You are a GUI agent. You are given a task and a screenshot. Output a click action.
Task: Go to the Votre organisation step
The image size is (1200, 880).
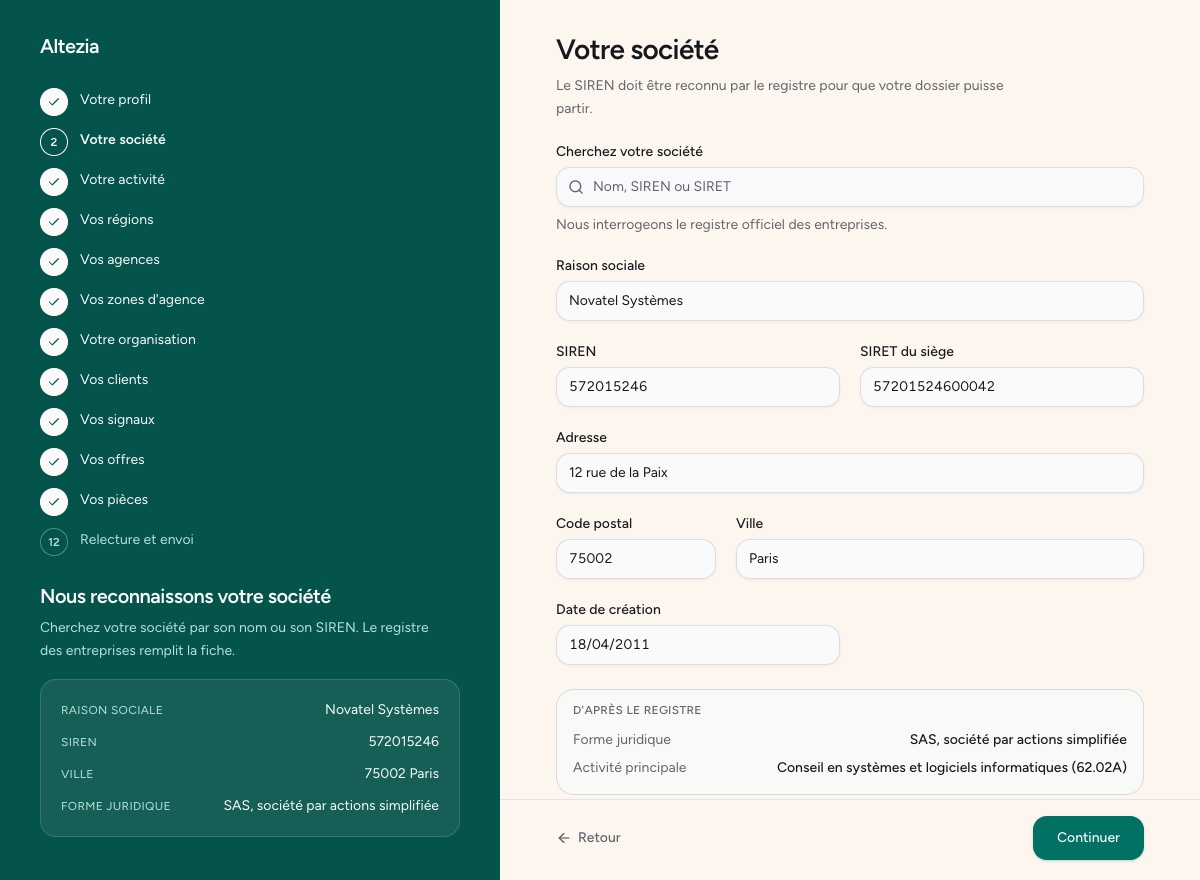138,340
